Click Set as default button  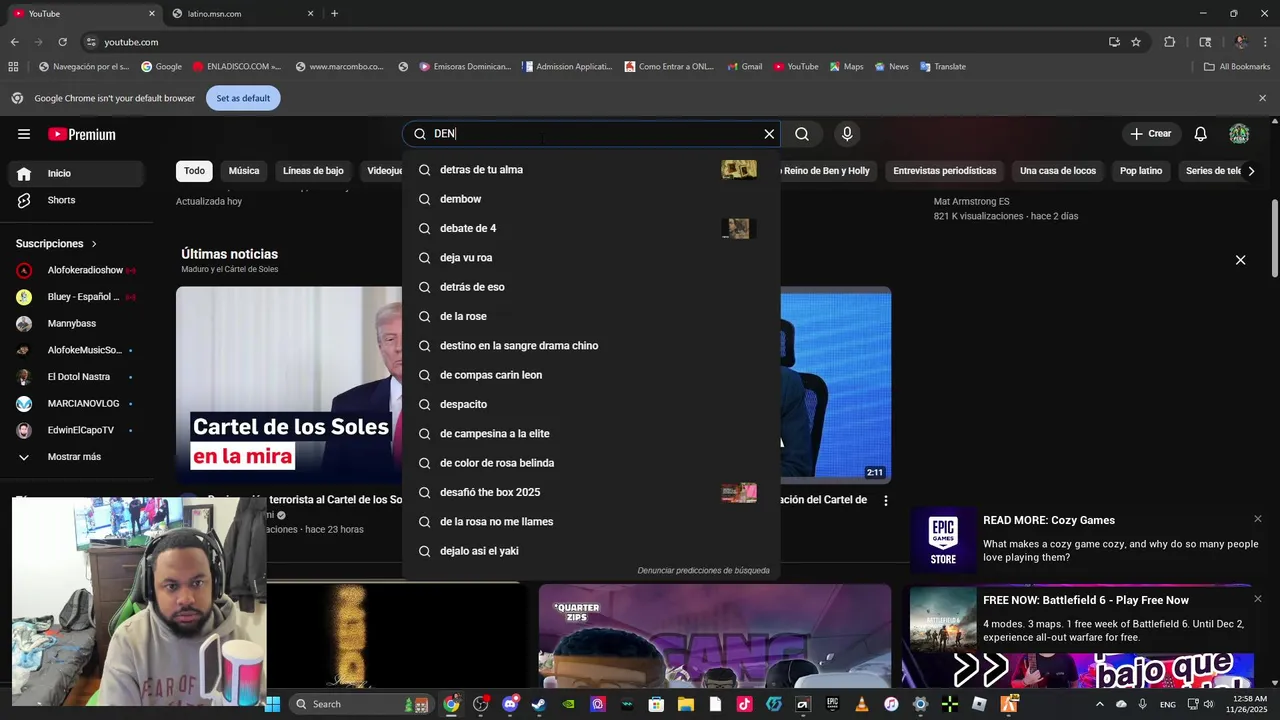coord(243,98)
